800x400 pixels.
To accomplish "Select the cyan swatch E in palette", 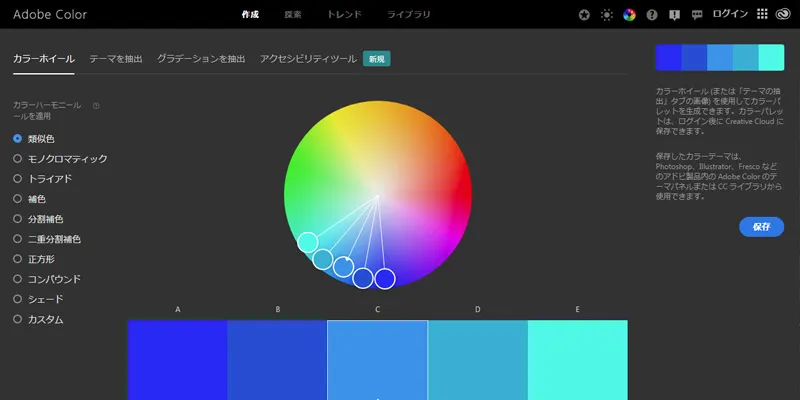I will pos(577,360).
